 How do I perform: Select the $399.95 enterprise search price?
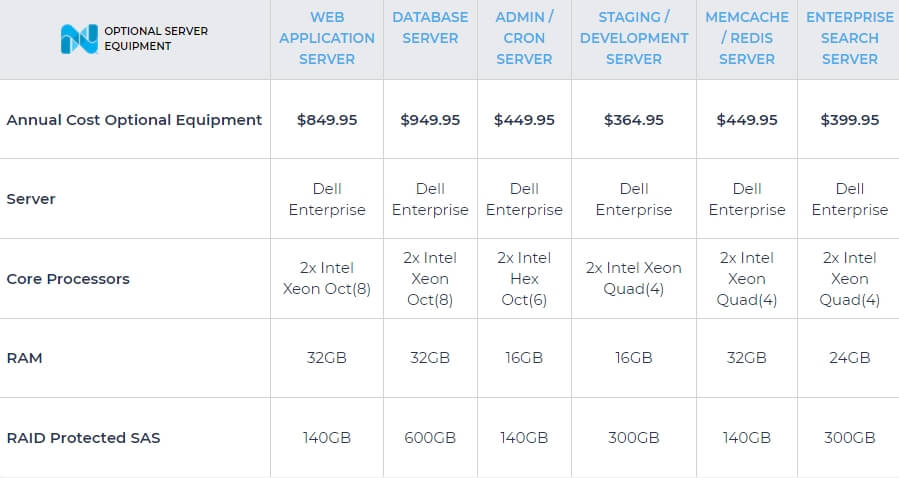pyautogui.click(x=850, y=119)
